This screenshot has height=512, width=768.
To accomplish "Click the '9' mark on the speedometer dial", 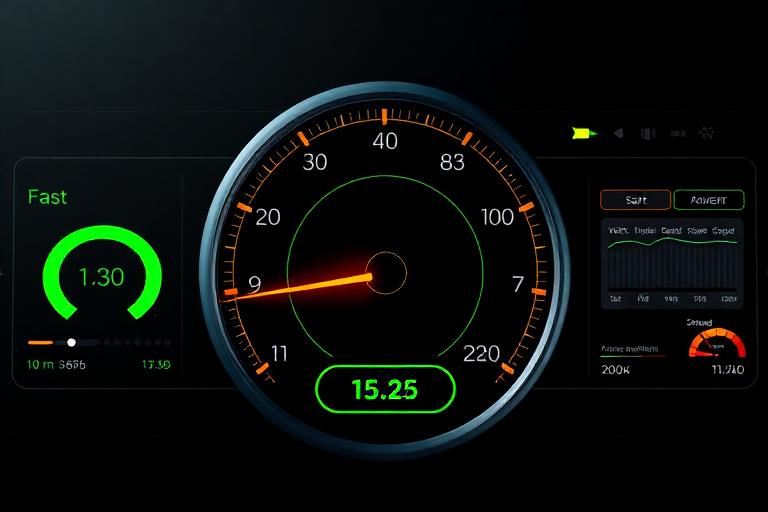I will point(255,284).
